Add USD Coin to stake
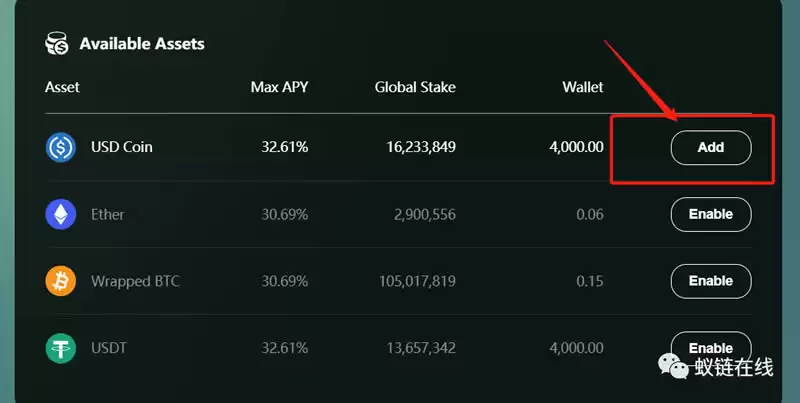 711,147
